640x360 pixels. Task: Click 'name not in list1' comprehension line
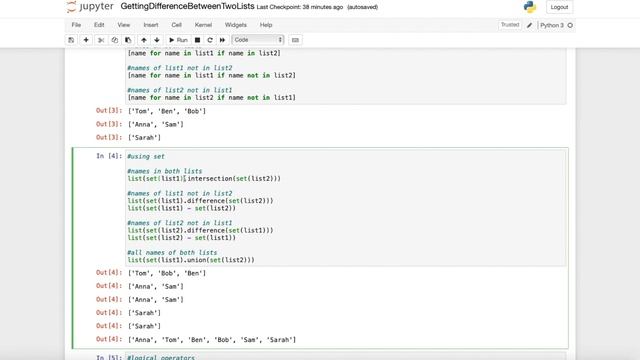coord(211,98)
